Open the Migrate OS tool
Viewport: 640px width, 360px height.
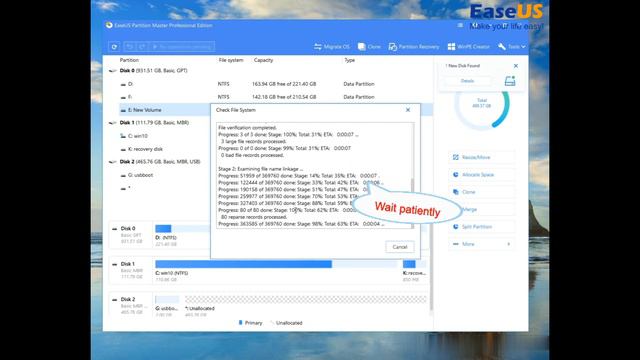pos(332,47)
